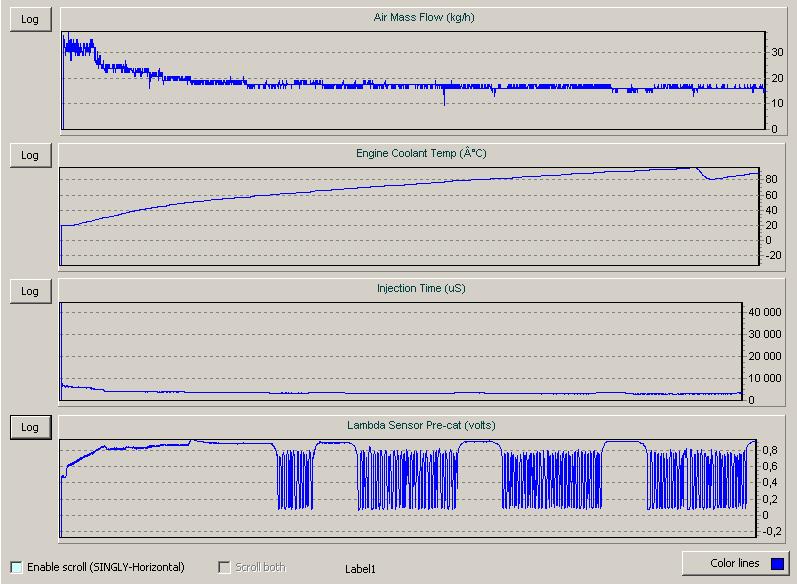Image resolution: width=797 pixels, height=584 pixels.
Task: Click the 30 axis value on Air Mass Flow
Action: click(777, 52)
